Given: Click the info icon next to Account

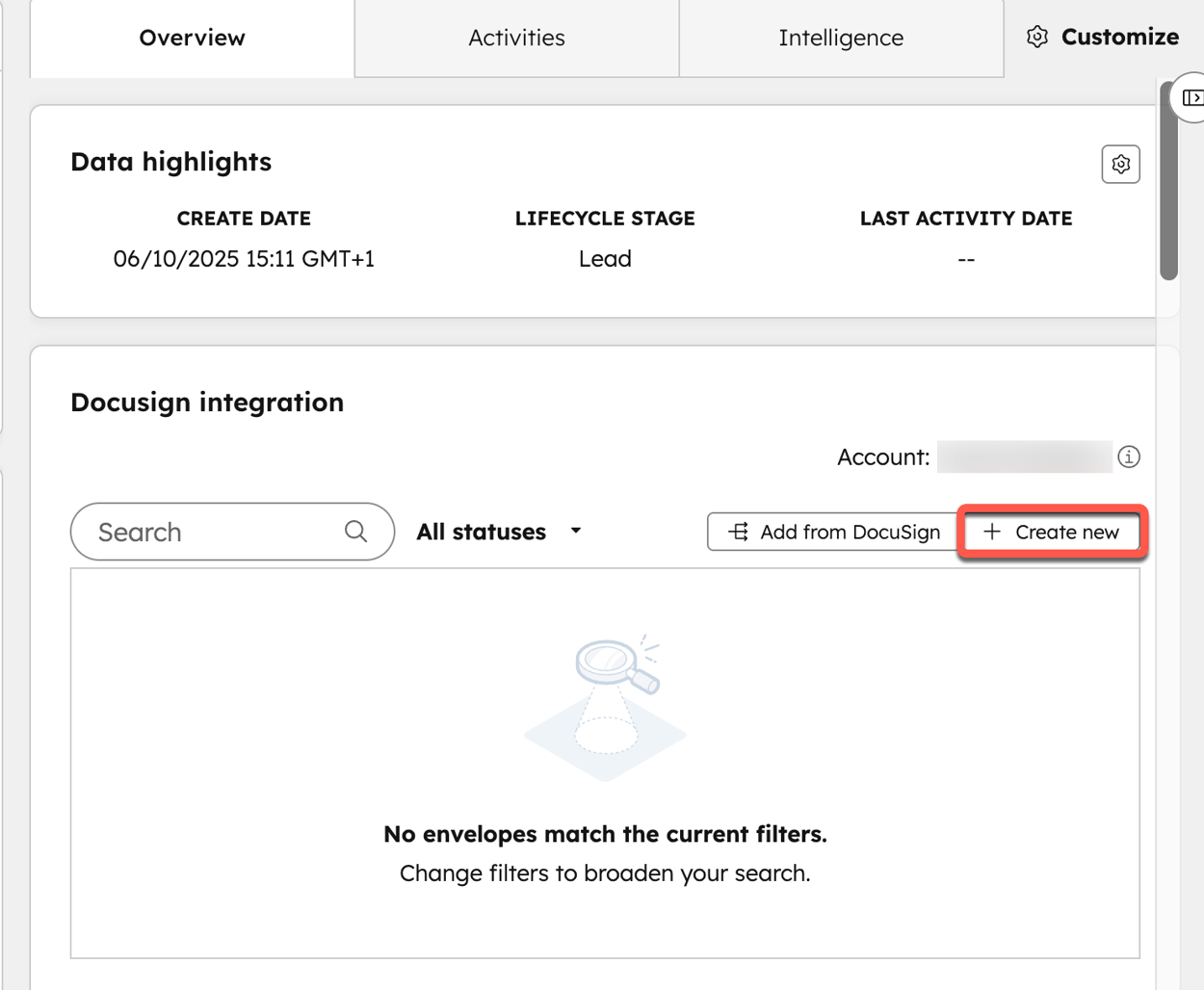Looking at the screenshot, I should coord(1129,457).
